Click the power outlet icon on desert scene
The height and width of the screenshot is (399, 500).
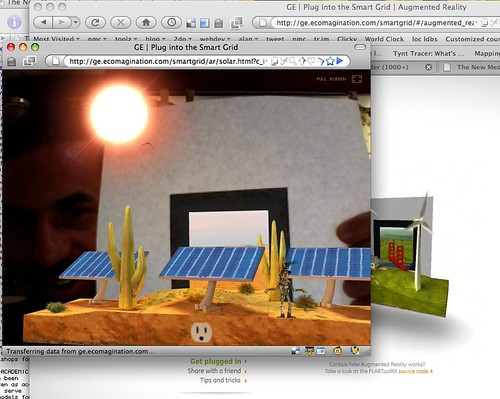pyautogui.click(x=201, y=333)
